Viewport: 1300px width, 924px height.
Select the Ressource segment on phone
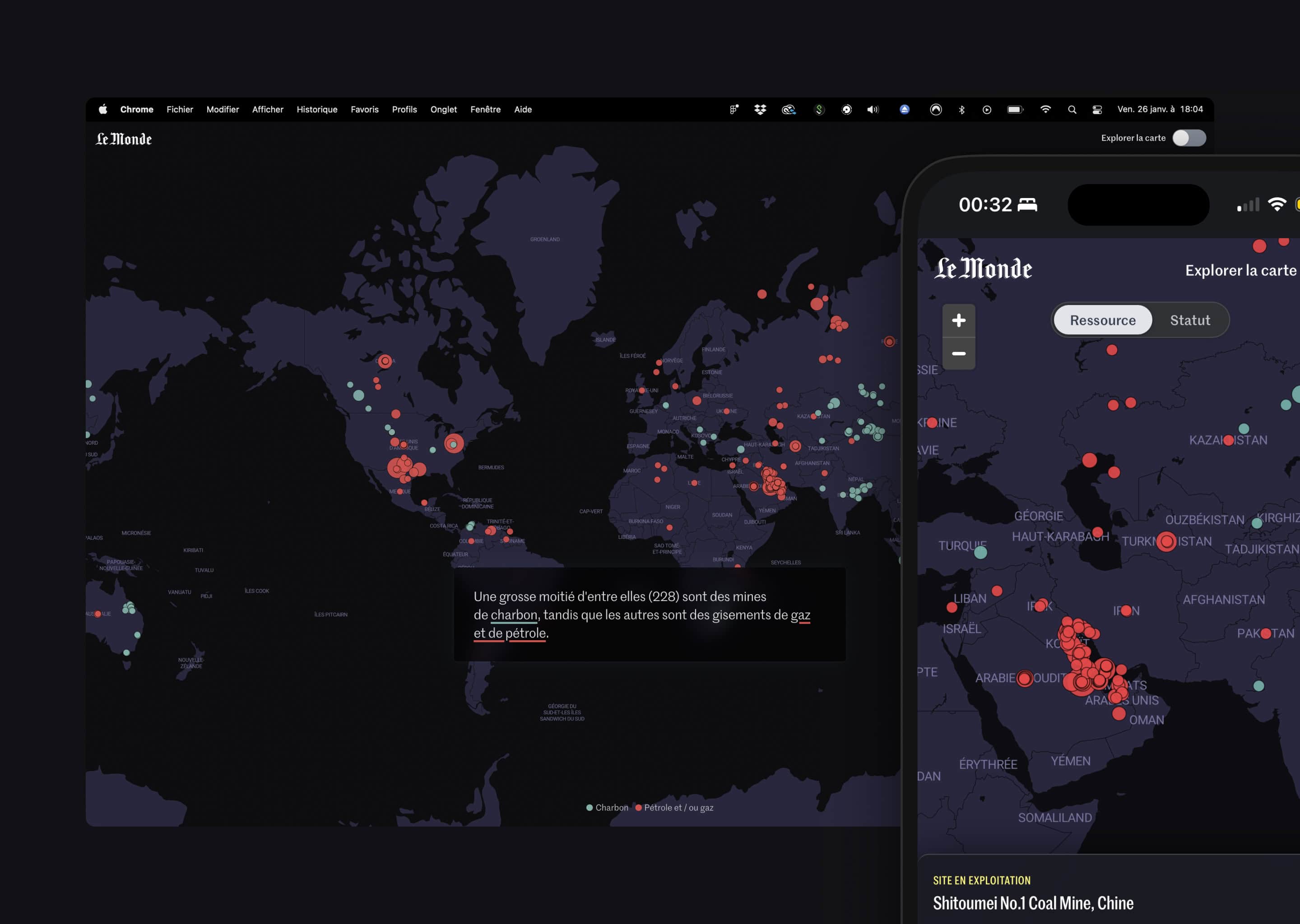(1103, 320)
